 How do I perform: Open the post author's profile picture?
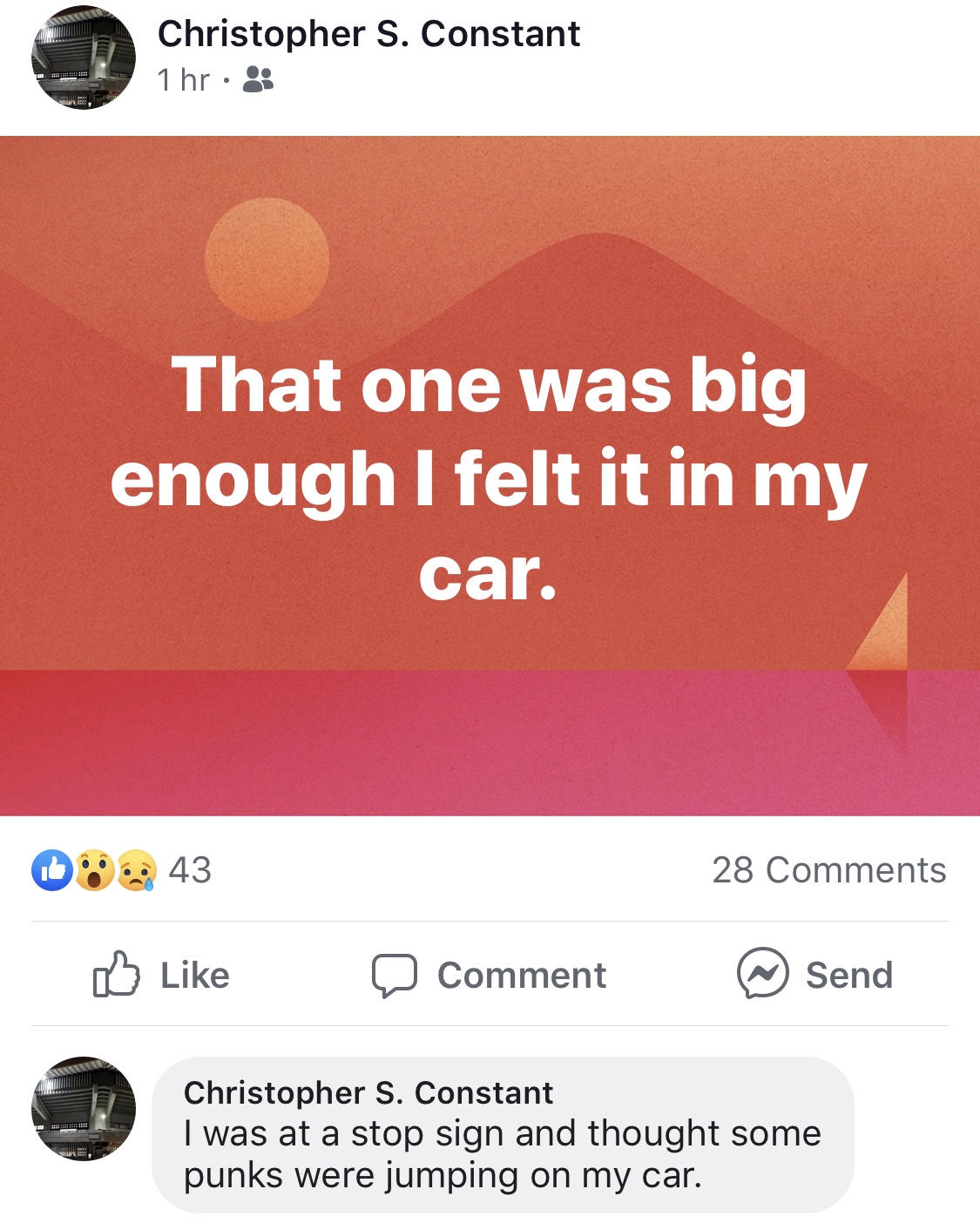(84, 57)
